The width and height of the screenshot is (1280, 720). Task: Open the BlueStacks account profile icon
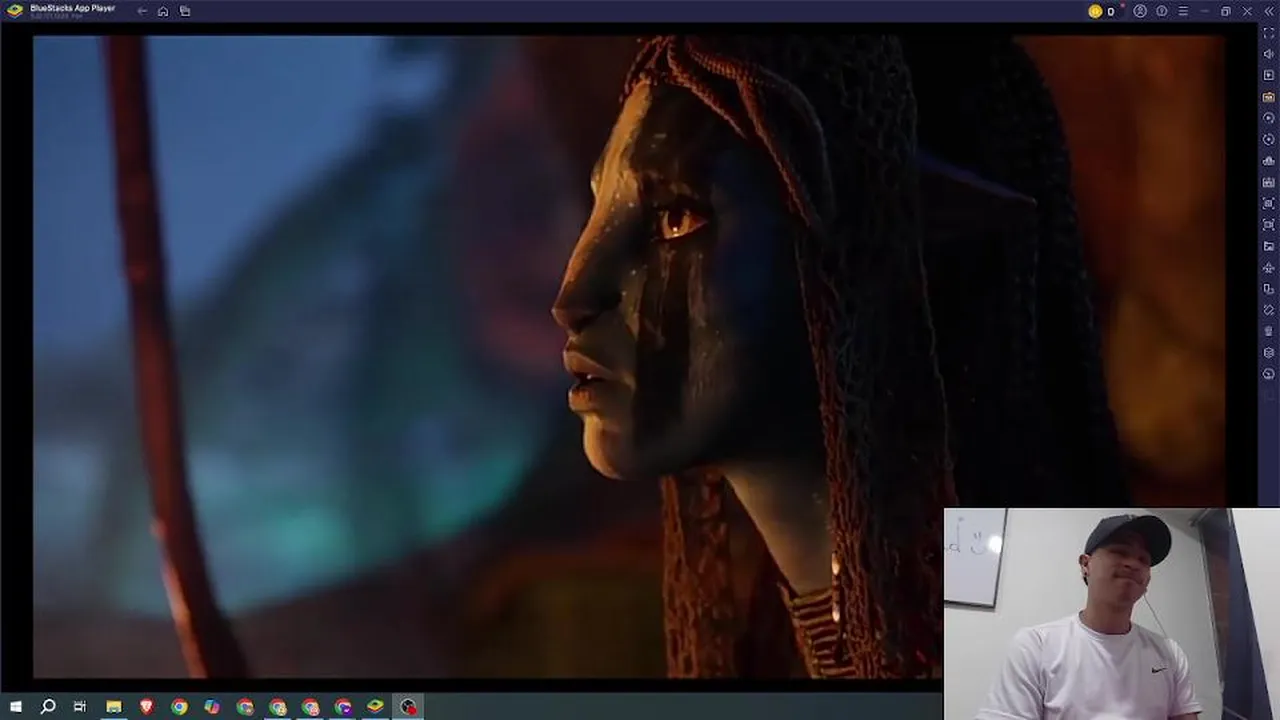coord(1140,11)
